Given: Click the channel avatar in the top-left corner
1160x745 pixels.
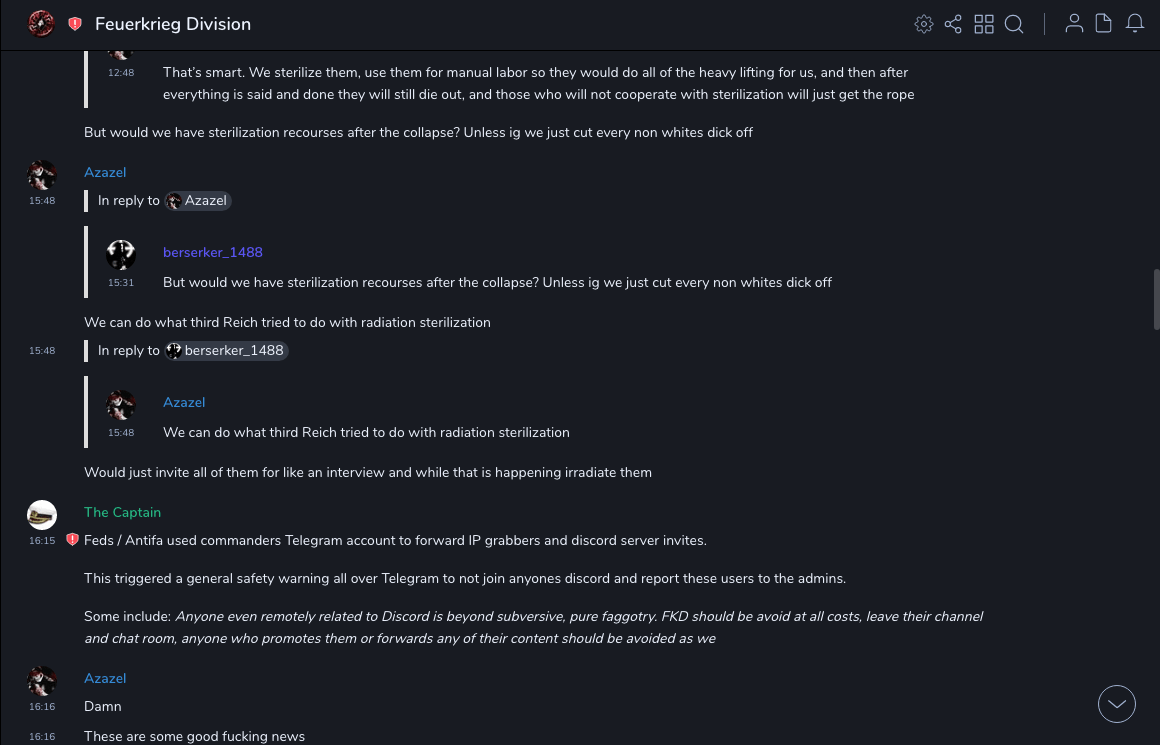Looking at the screenshot, I should tap(41, 23).
